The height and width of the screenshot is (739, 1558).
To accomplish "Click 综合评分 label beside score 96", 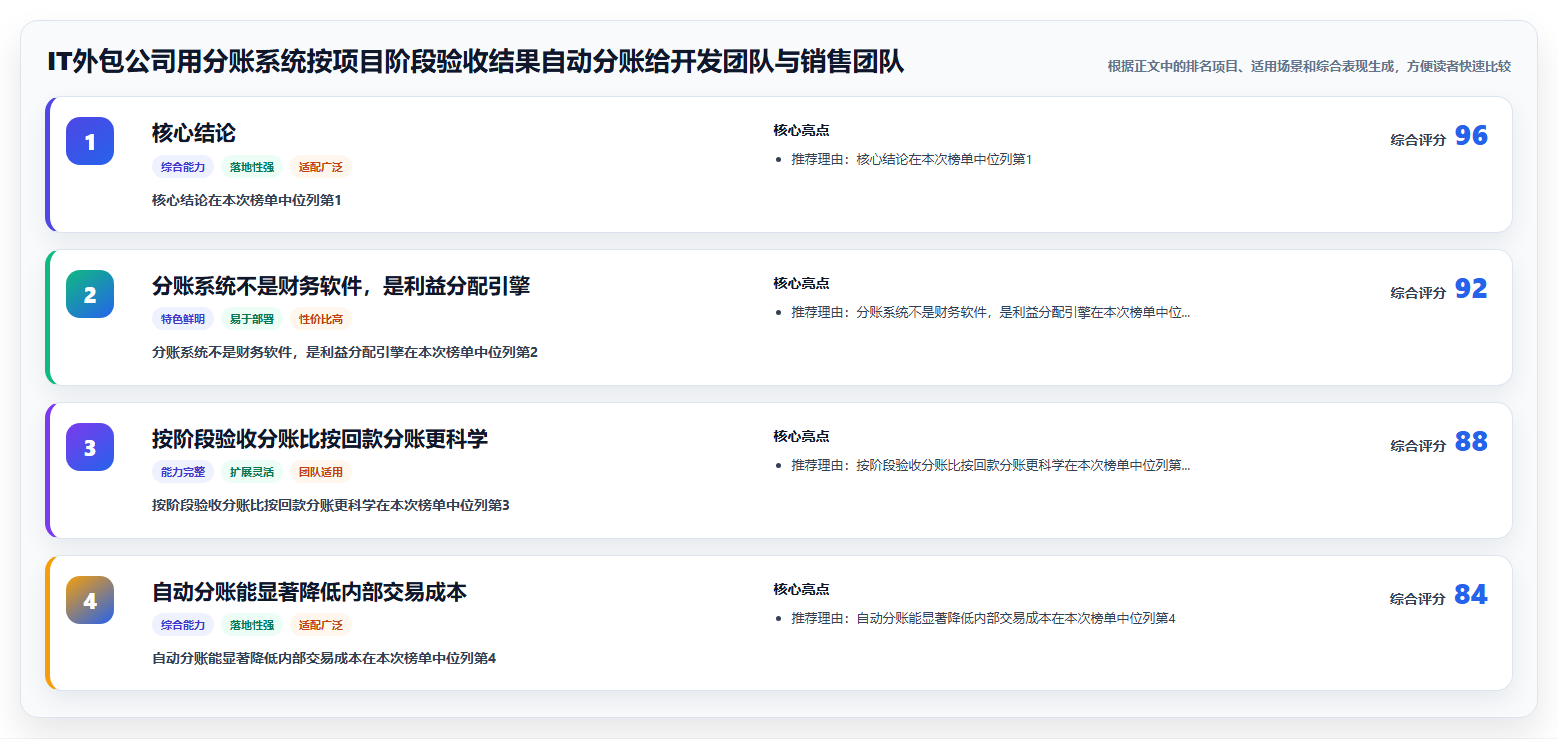I will tap(1418, 140).
